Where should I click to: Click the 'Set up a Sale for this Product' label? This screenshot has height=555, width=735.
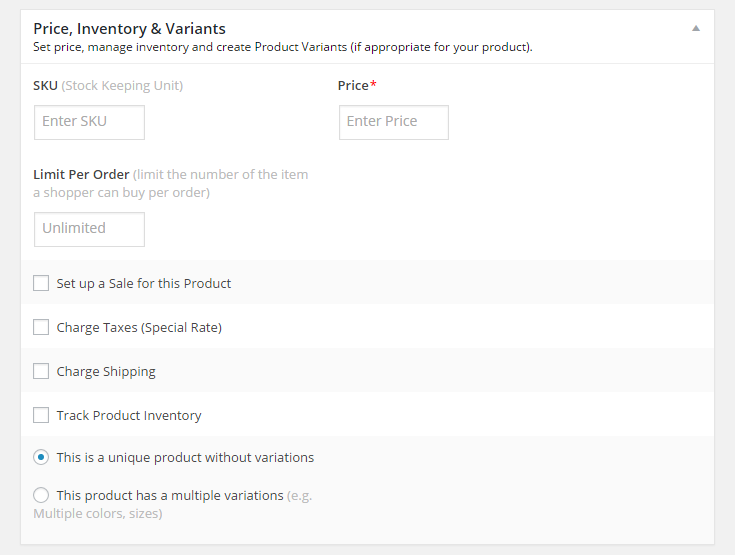[x=143, y=284]
